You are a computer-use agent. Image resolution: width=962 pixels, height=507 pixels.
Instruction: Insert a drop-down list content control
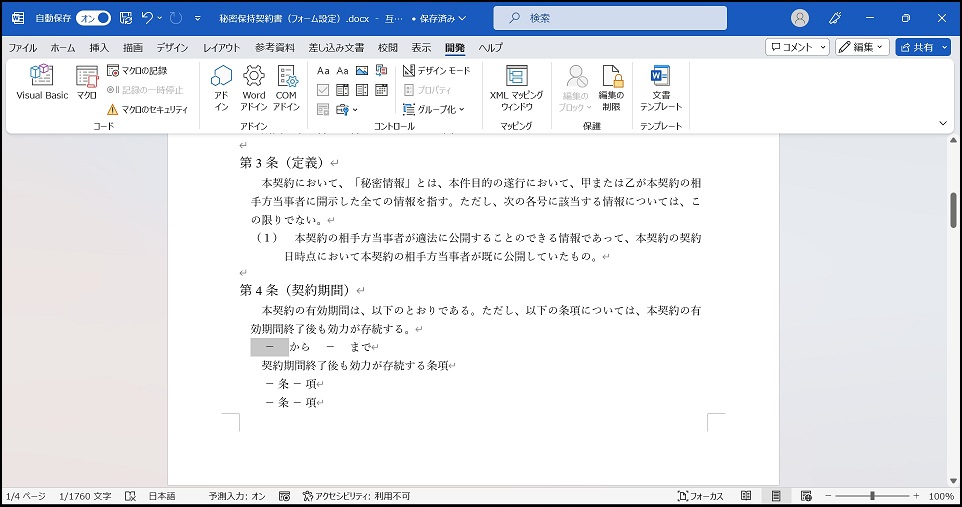tap(362, 90)
